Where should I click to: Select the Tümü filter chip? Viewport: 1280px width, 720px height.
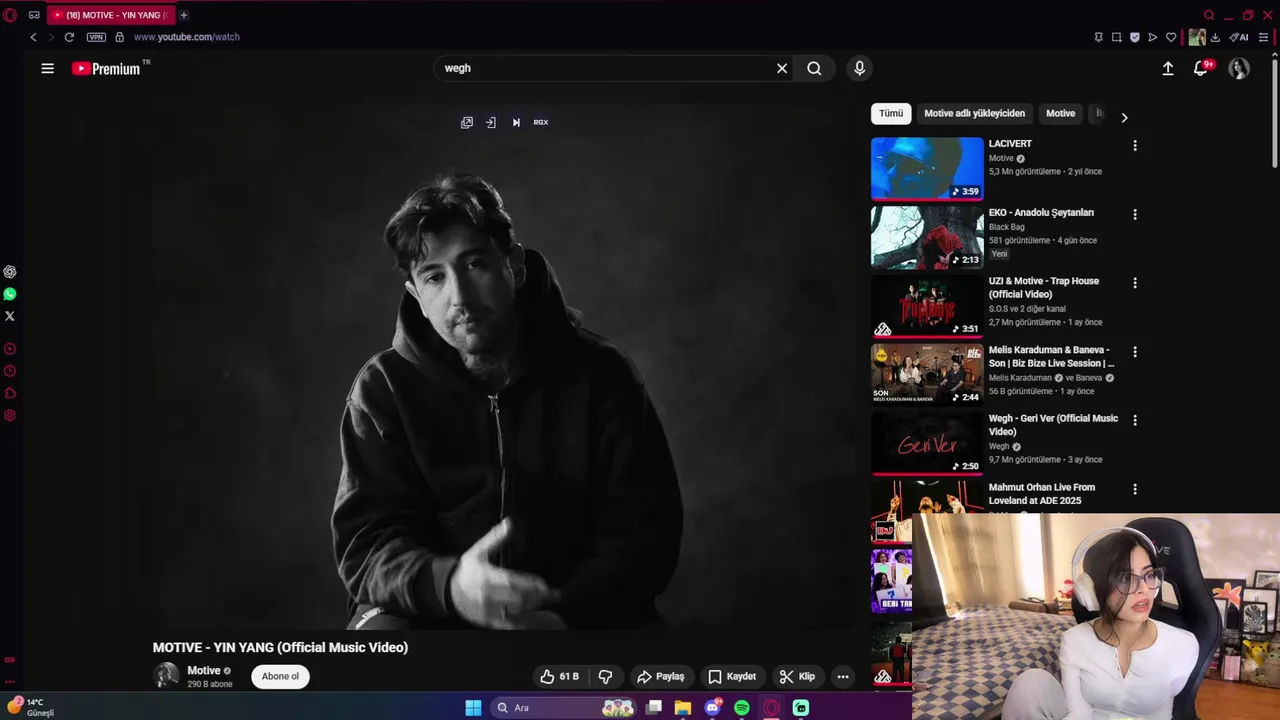[x=891, y=113]
